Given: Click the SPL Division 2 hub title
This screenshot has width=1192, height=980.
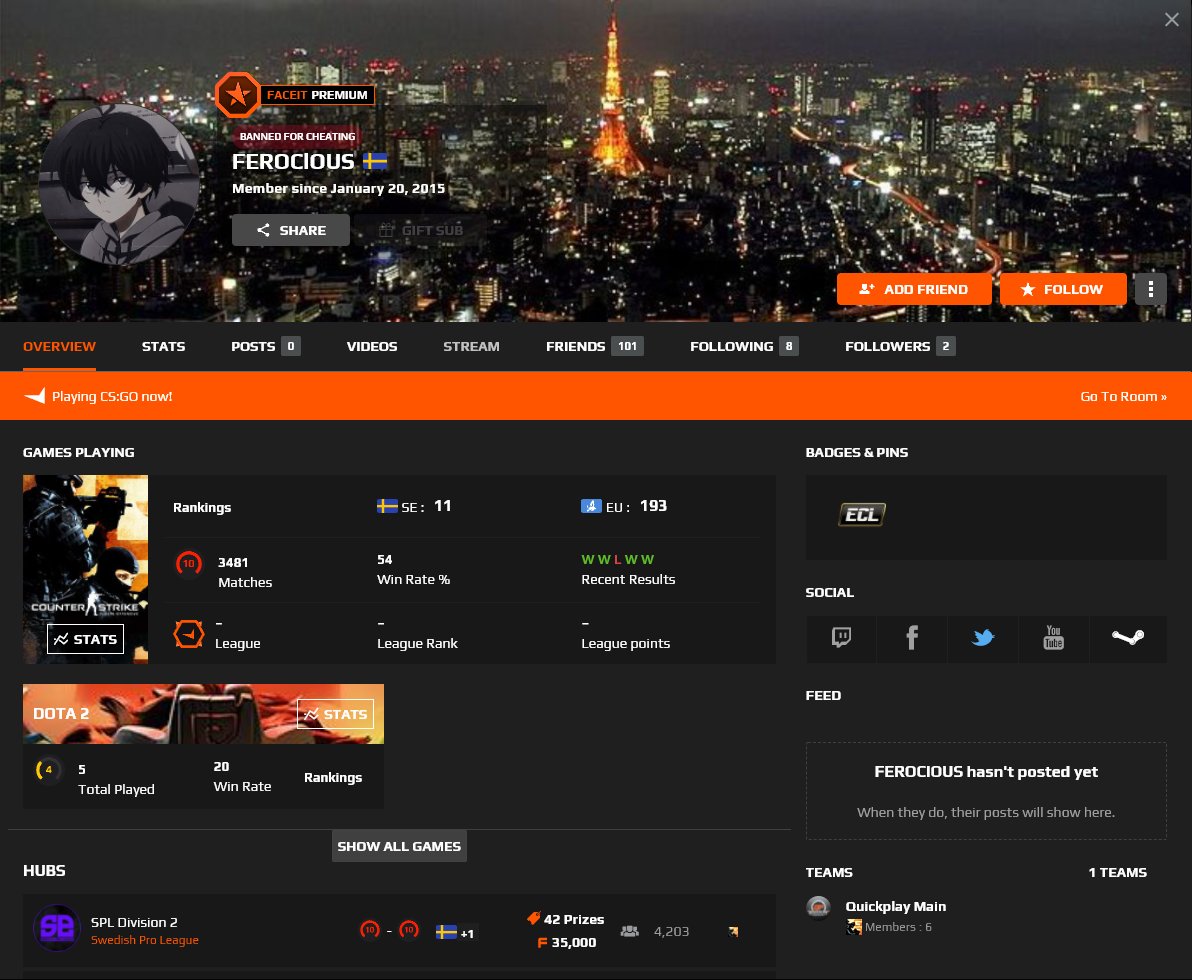Looking at the screenshot, I should 134,922.
